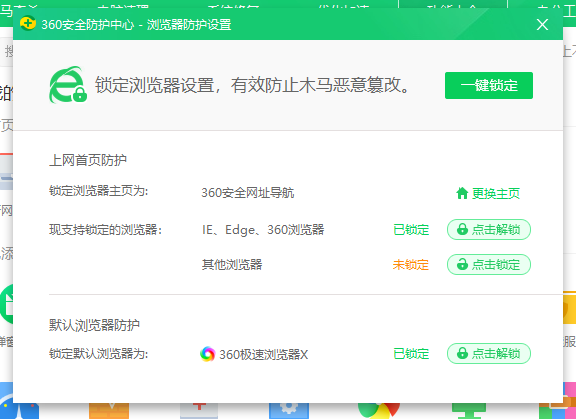Viewport: 576px width, 419px height.
Task: Click the 默认浏览器防护 section heading
Action: coord(94,325)
